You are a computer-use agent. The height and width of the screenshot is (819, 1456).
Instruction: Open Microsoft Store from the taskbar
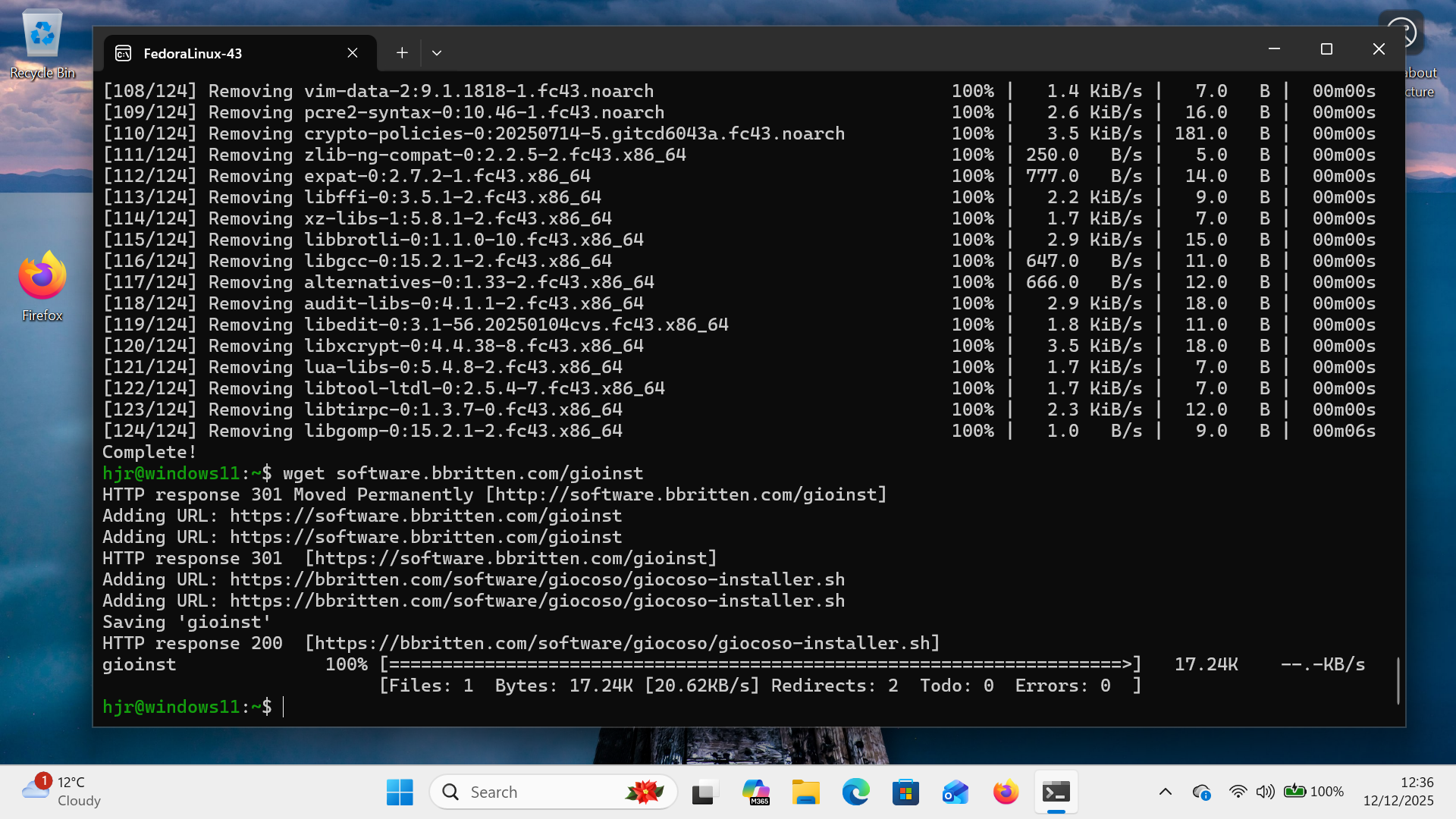[x=905, y=792]
